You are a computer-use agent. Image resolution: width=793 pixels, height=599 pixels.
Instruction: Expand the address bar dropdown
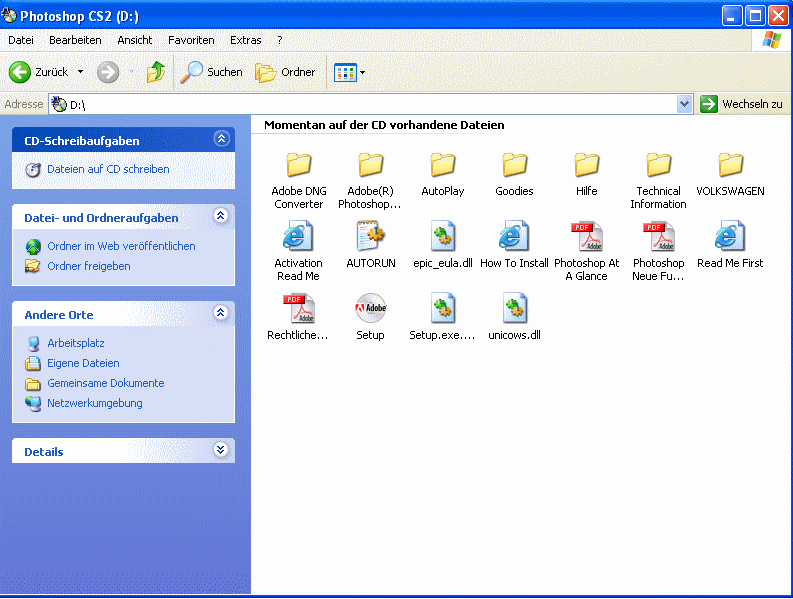point(684,104)
